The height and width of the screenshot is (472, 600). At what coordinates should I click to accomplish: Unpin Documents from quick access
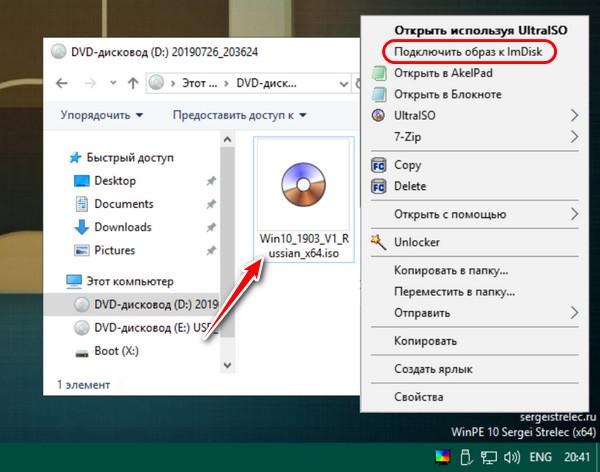[211, 204]
